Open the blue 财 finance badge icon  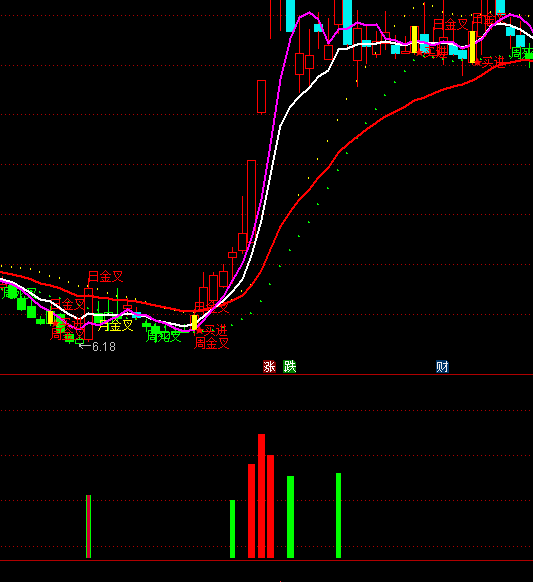(442, 367)
